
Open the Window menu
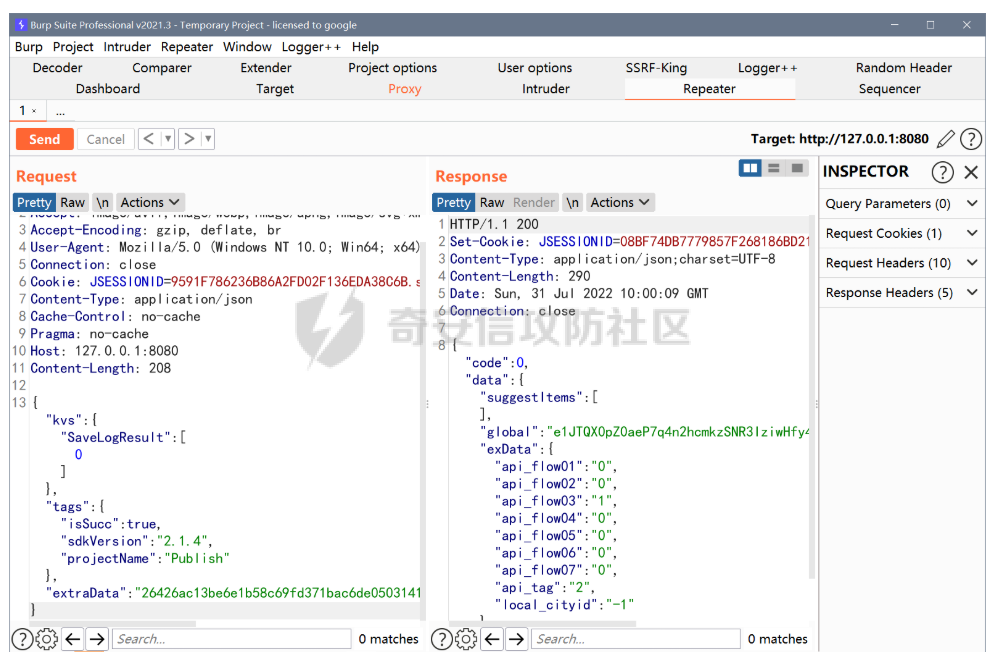click(247, 47)
